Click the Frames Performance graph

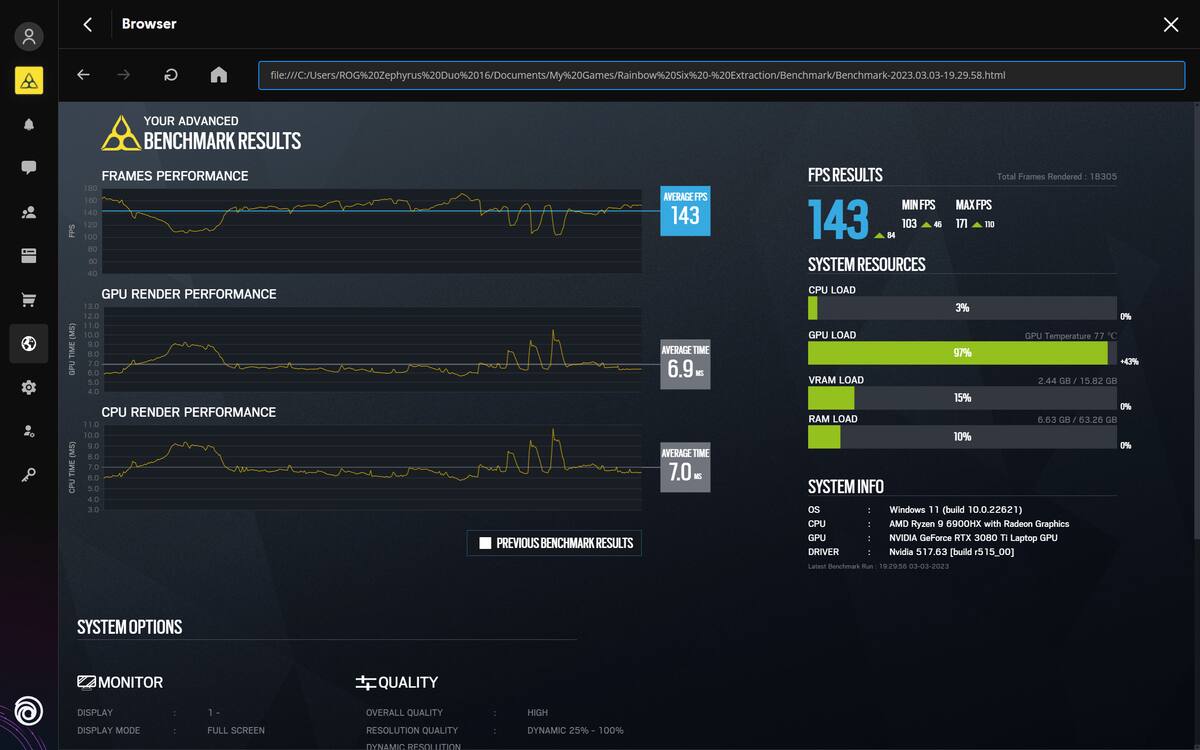(x=372, y=230)
